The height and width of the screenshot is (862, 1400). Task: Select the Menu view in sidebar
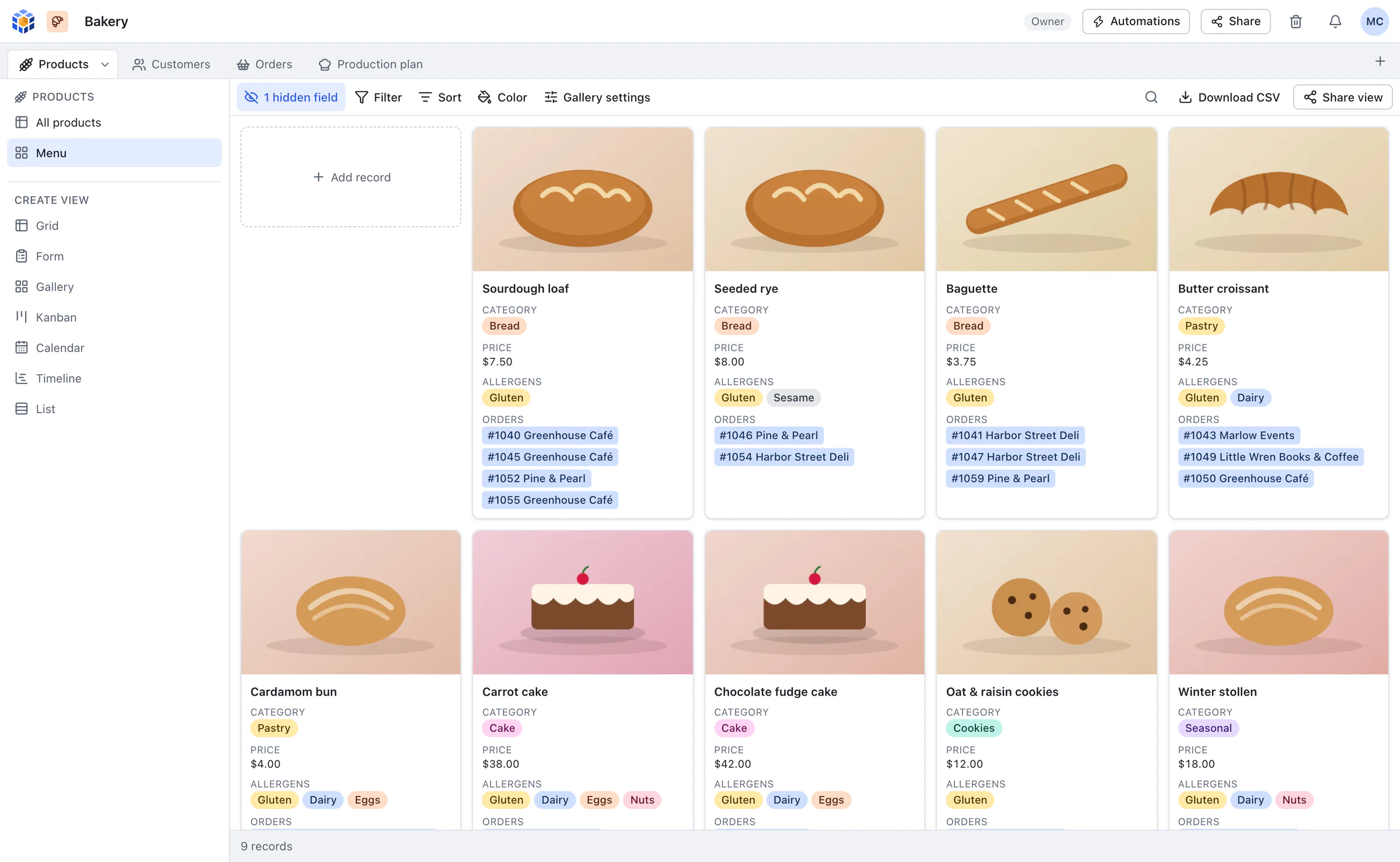(x=114, y=153)
